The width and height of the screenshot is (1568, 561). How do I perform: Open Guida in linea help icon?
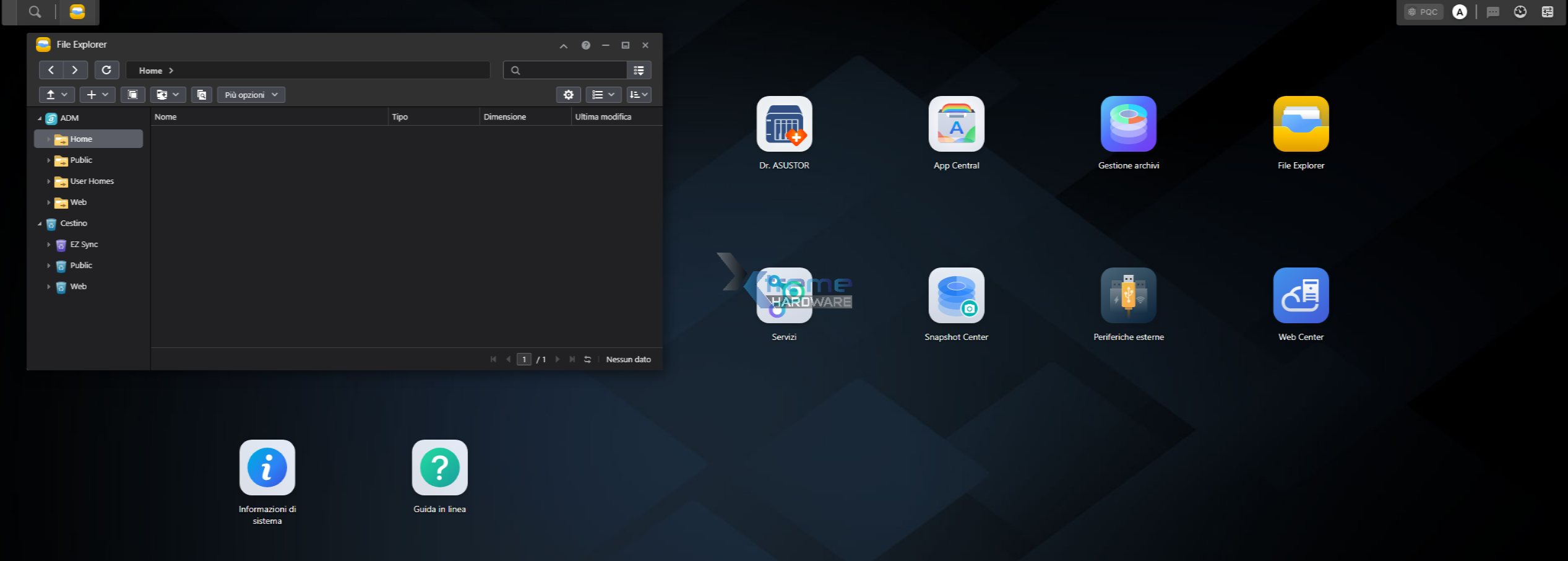(439, 468)
